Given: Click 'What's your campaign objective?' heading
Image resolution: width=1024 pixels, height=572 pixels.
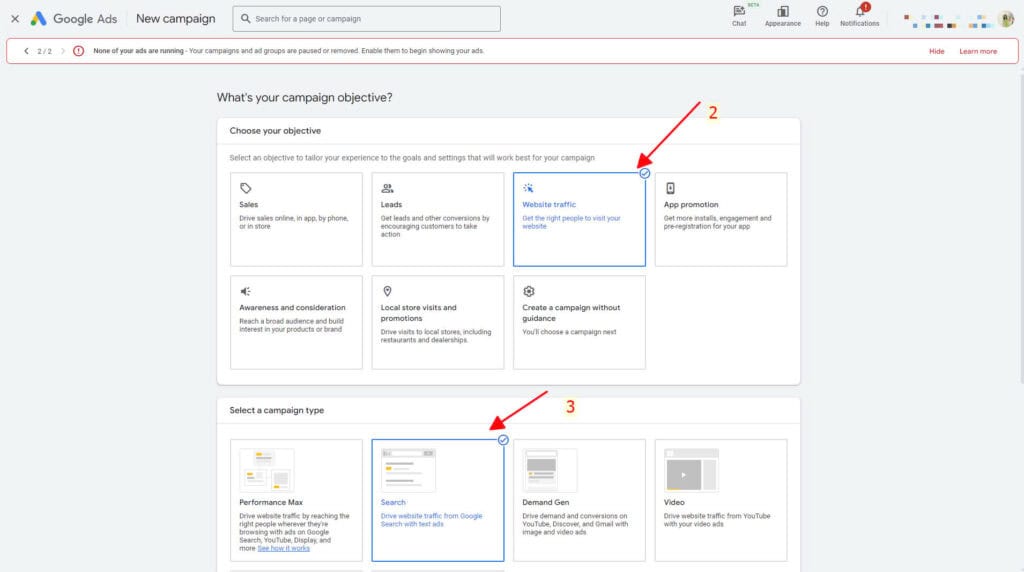Looking at the screenshot, I should (304, 97).
